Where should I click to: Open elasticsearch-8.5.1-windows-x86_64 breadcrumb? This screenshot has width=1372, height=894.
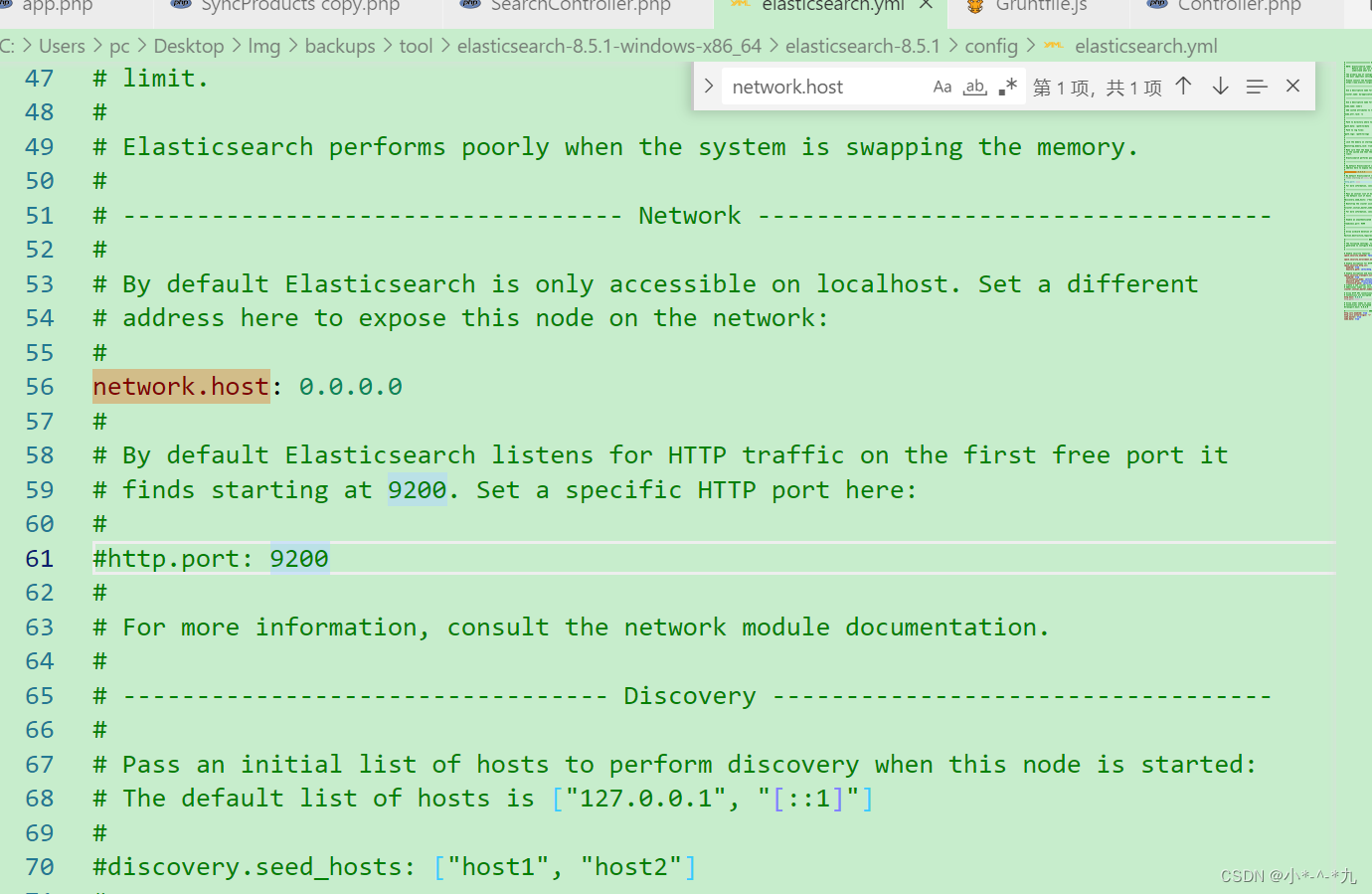coord(609,46)
